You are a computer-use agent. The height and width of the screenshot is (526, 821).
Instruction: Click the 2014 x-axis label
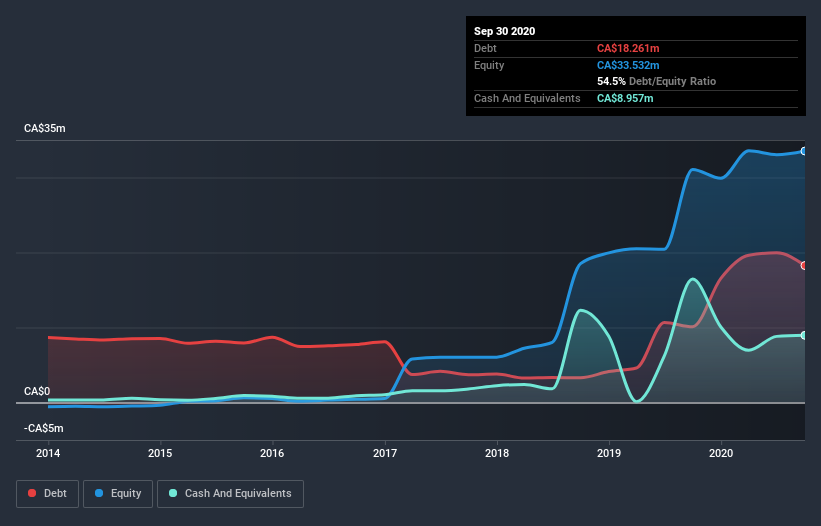tap(48, 453)
